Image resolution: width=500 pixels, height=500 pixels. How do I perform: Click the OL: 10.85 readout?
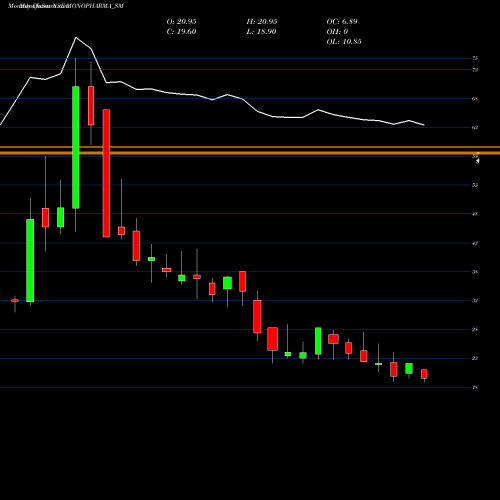click(x=344, y=42)
